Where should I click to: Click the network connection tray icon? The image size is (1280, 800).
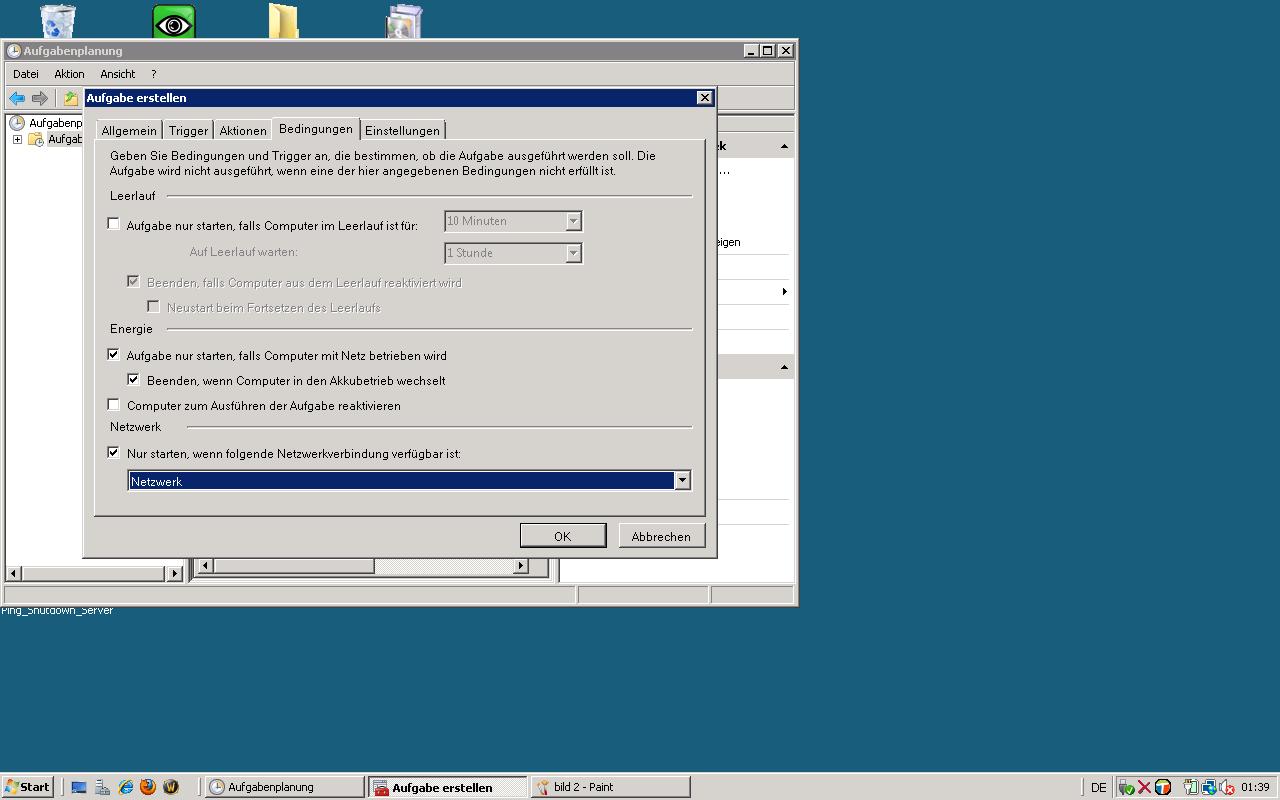[1208, 787]
